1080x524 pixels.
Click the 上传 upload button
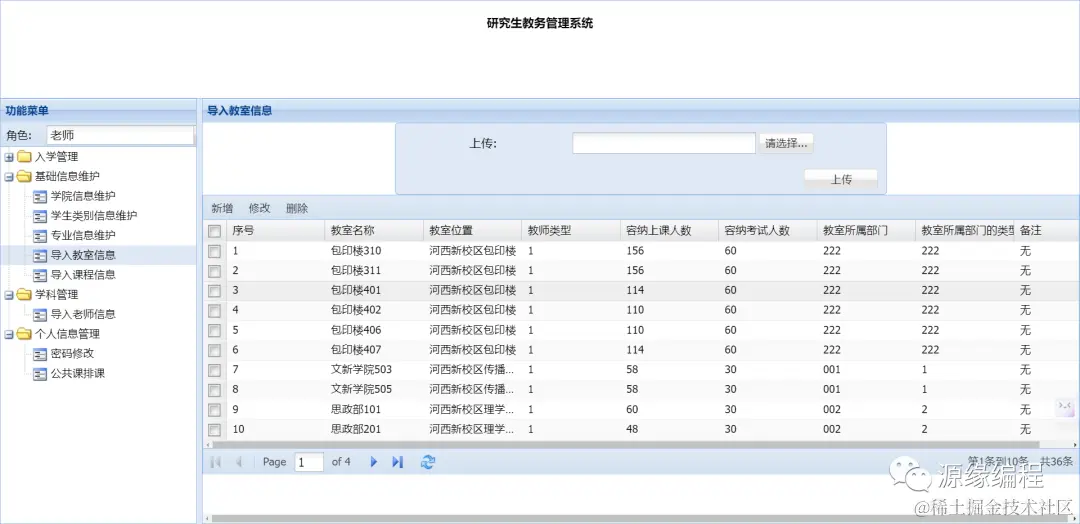tap(841, 180)
